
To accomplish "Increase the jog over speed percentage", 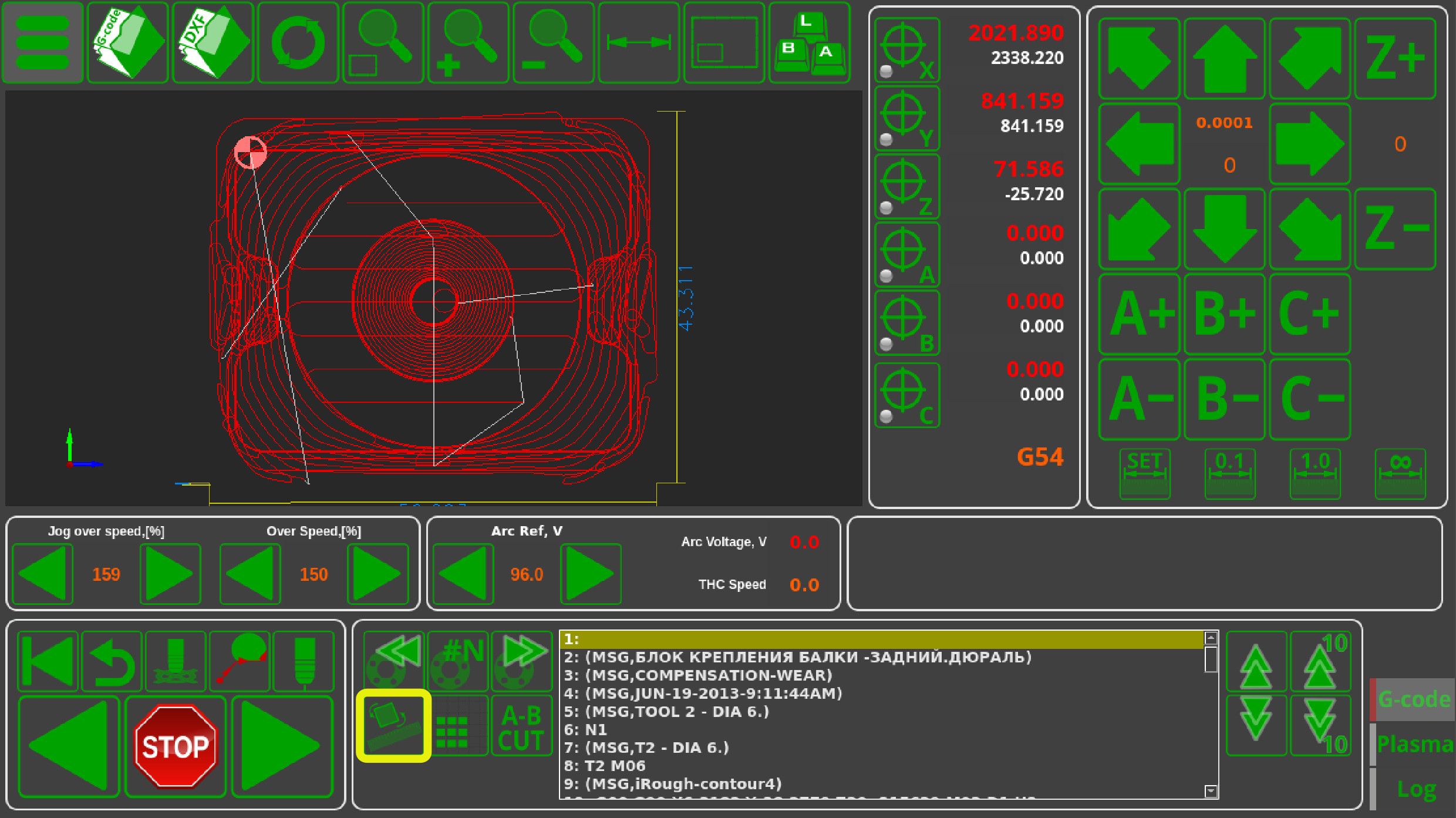I will click(x=170, y=574).
